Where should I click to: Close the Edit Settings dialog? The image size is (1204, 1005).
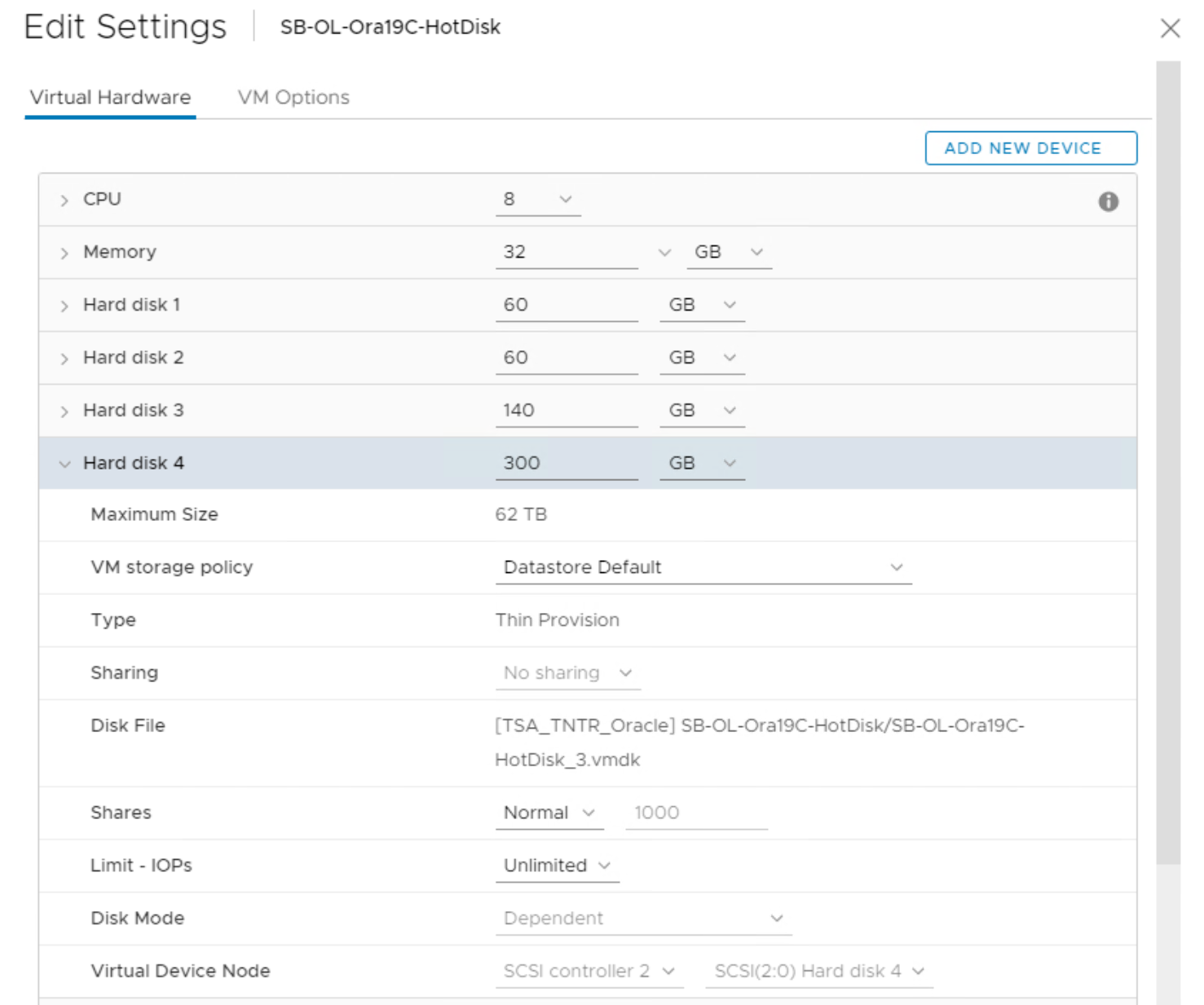tap(1170, 29)
